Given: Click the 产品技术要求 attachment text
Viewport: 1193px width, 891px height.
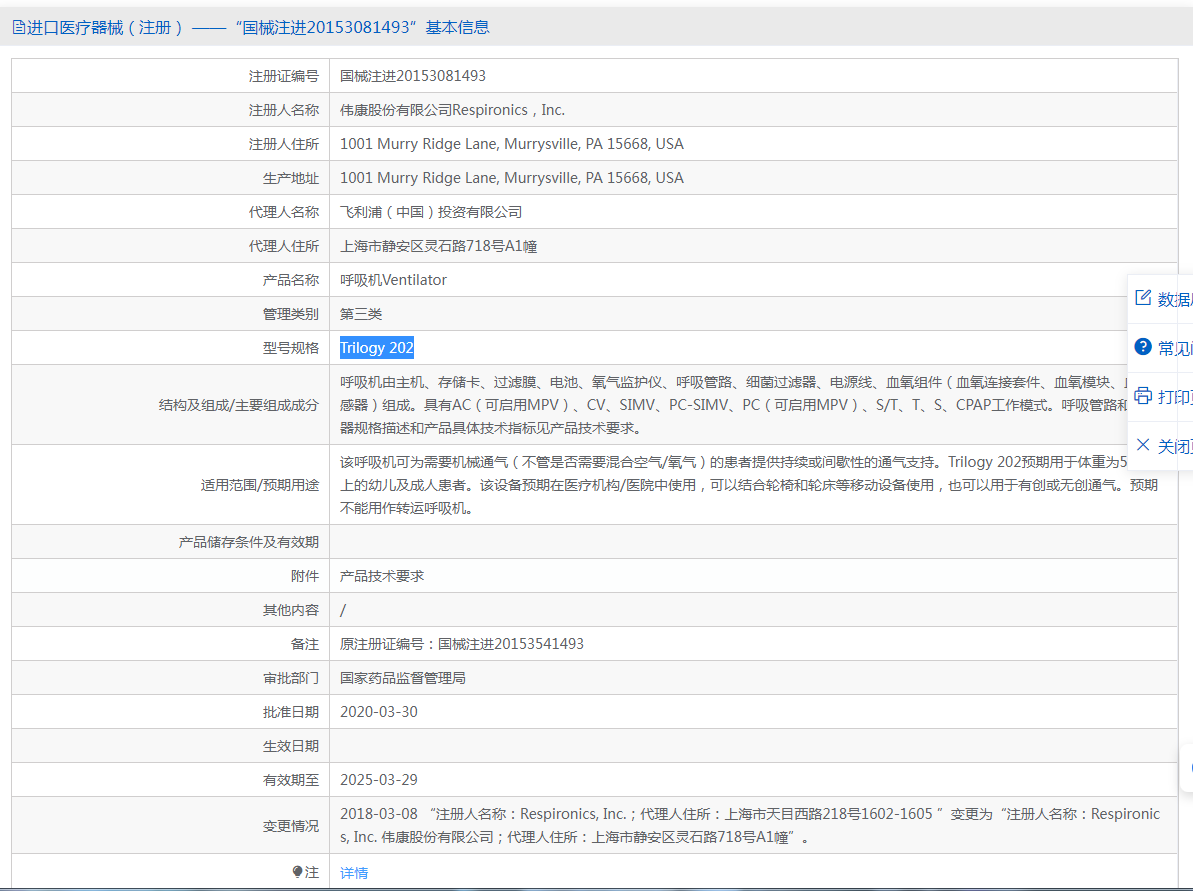Looking at the screenshot, I should click(382, 576).
